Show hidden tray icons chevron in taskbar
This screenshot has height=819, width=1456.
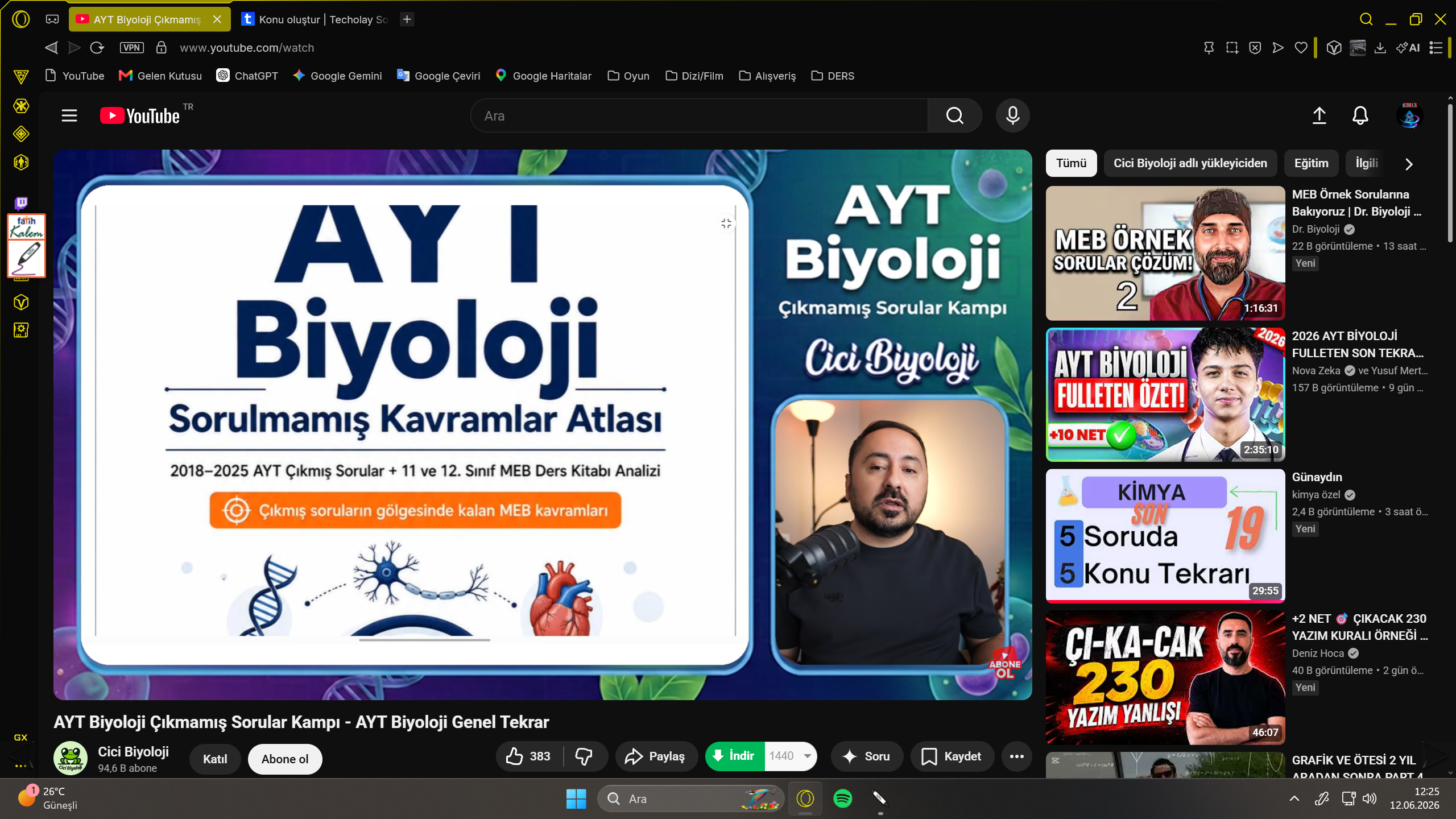[1294, 799]
